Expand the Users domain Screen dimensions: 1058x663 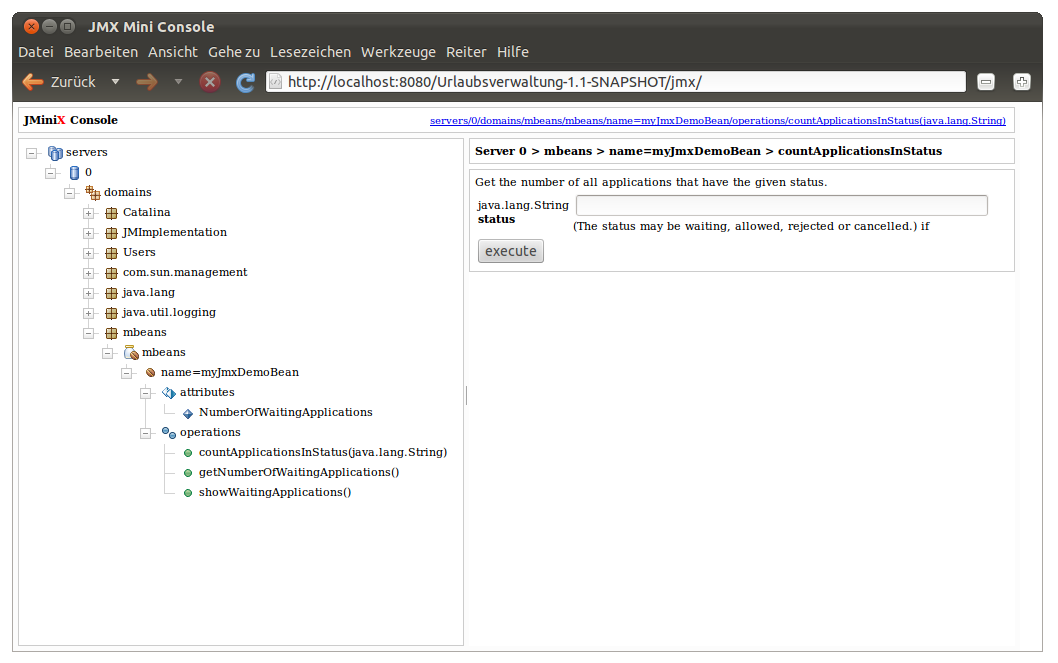[88, 254]
